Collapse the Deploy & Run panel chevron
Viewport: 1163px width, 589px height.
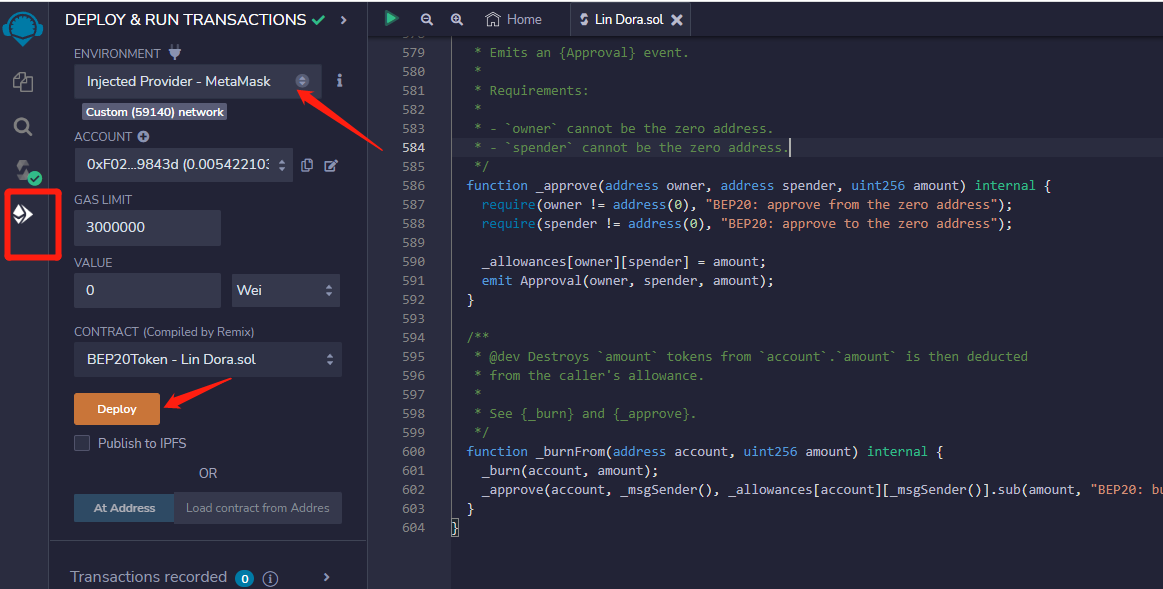click(x=343, y=20)
